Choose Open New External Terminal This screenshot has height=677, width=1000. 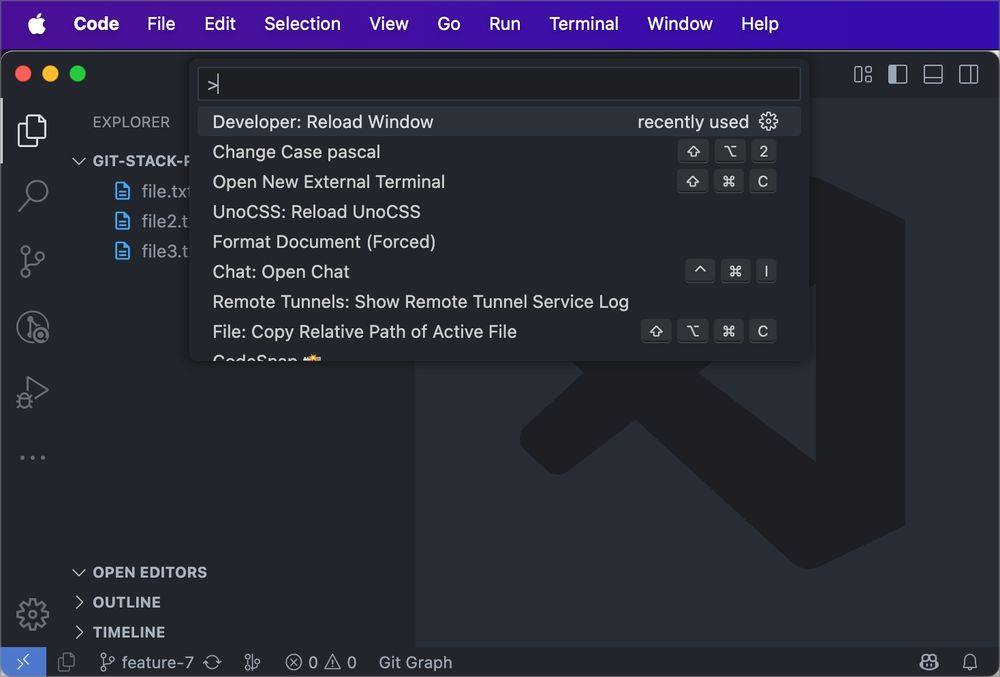tap(499, 182)
